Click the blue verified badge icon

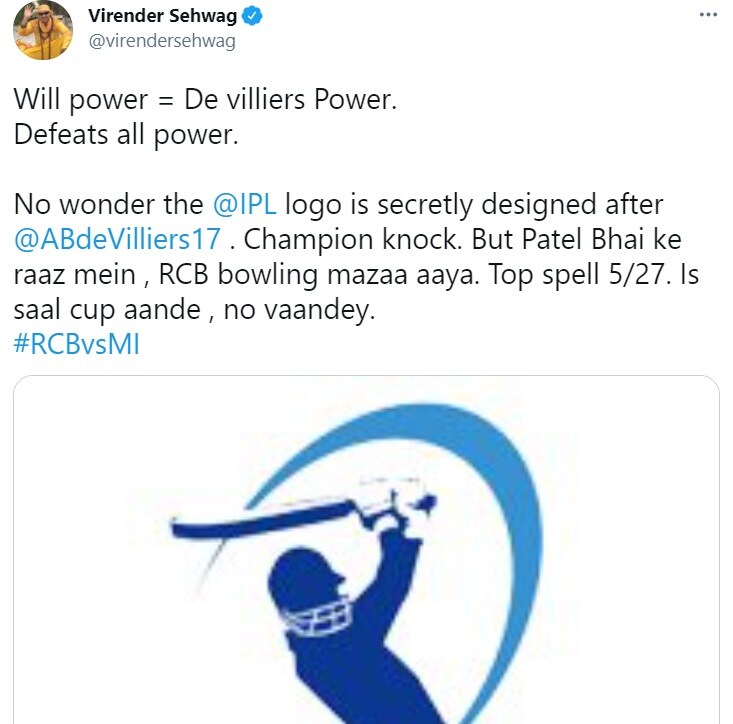click(x=252, y=16)
